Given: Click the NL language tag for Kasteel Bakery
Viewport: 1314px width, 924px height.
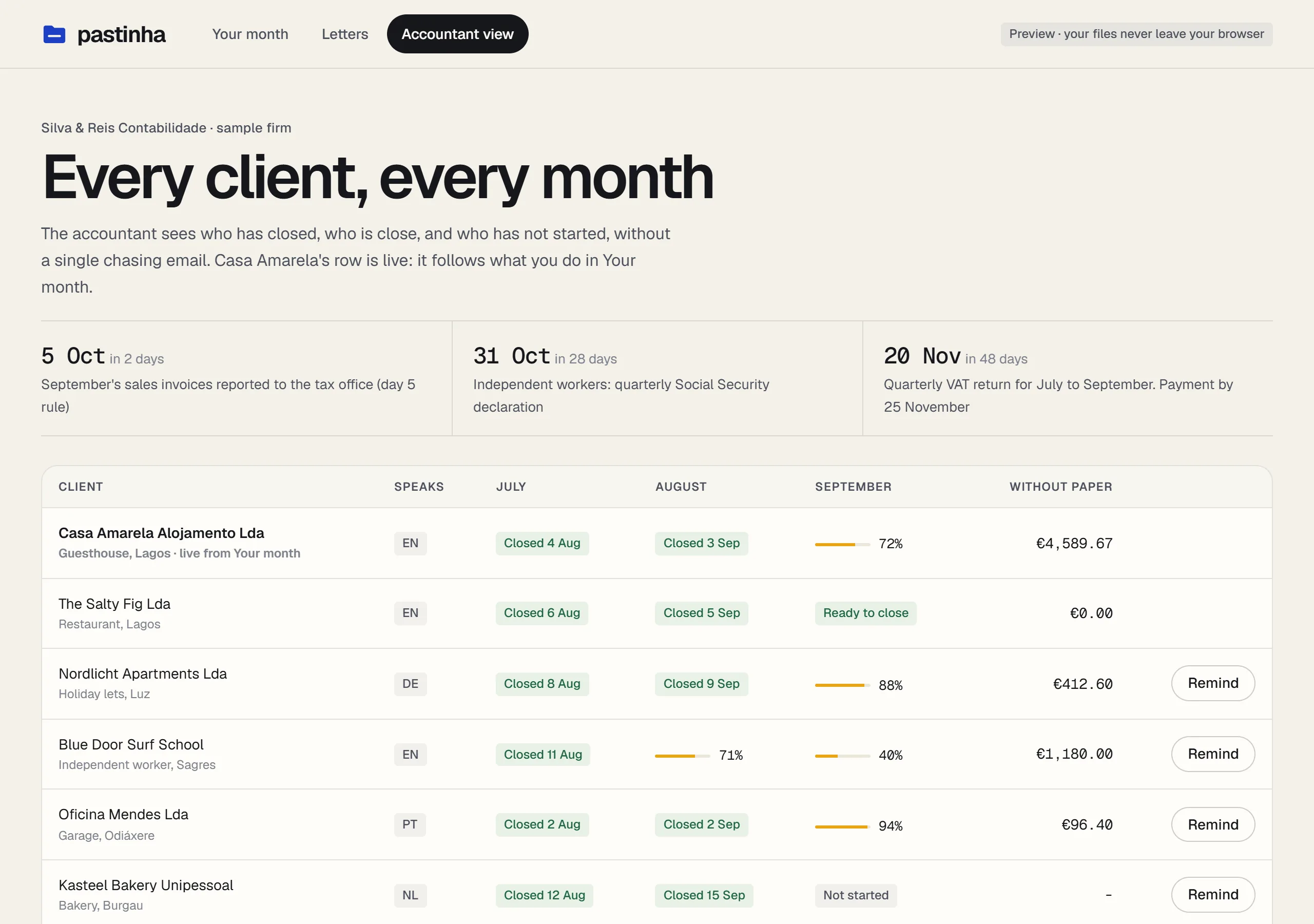Looking at the screenshot, I should [x=410, y=895].
